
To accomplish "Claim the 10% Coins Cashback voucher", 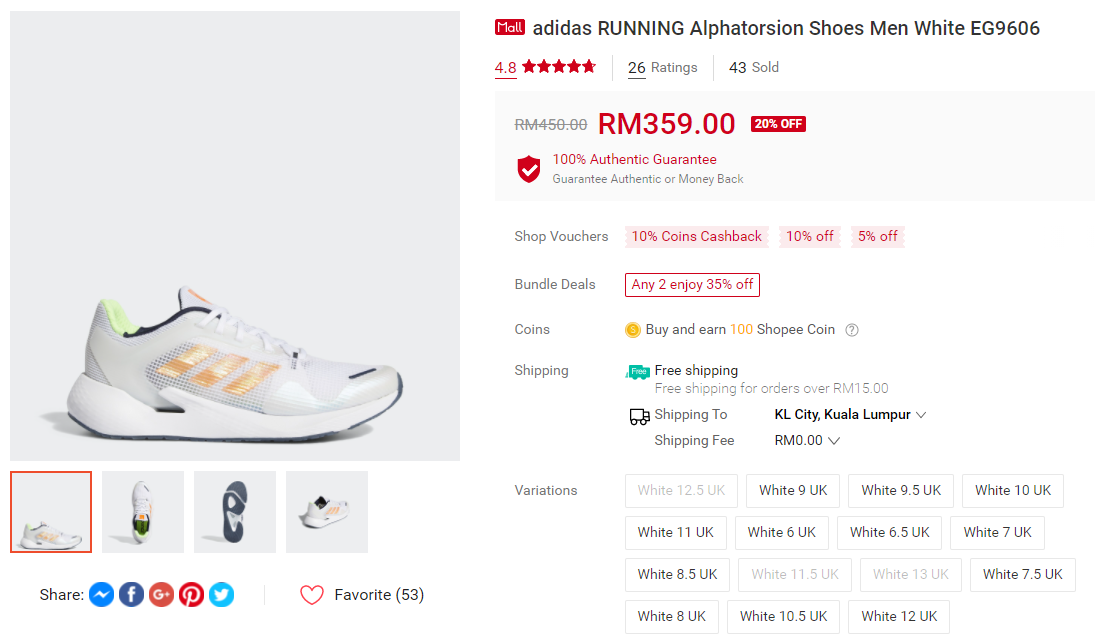I will coord(696,237).
